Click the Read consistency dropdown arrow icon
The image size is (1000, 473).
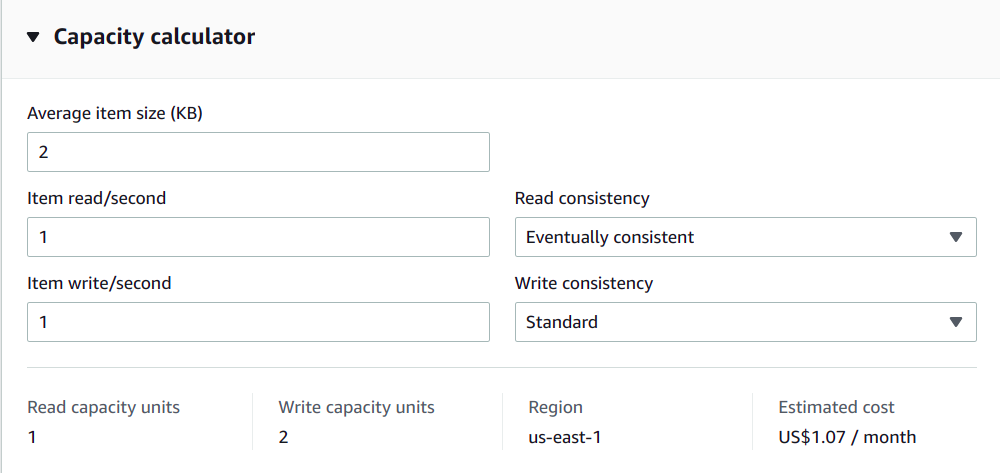coord(955,237)
